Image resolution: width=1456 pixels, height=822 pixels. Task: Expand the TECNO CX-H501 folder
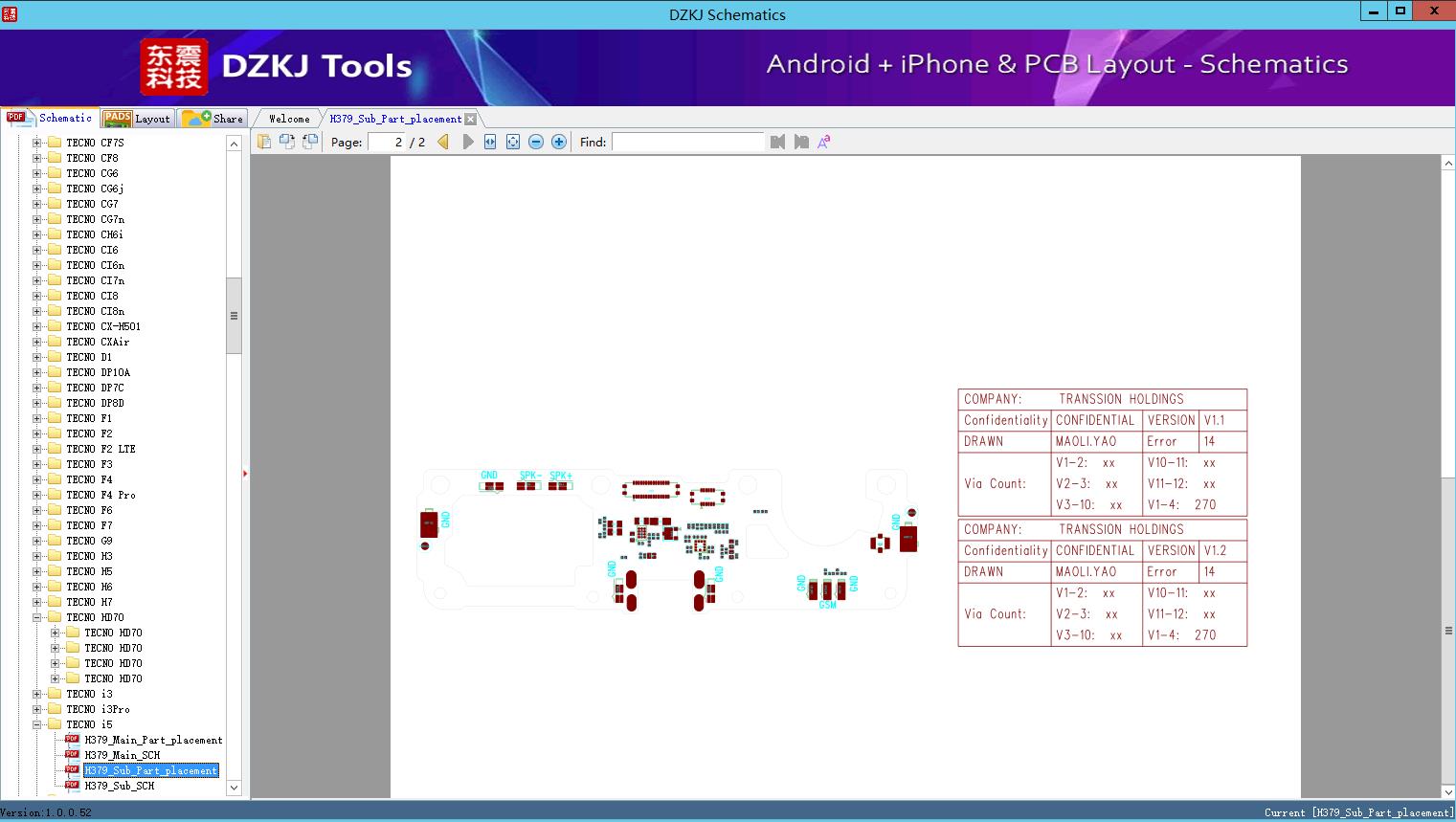click(37, 326)
